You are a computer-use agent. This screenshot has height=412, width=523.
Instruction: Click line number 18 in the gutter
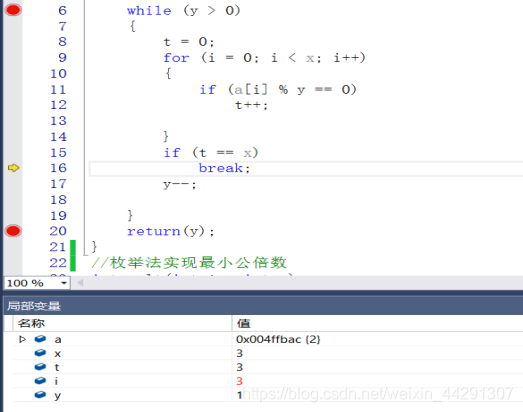[x=58, y=199]
